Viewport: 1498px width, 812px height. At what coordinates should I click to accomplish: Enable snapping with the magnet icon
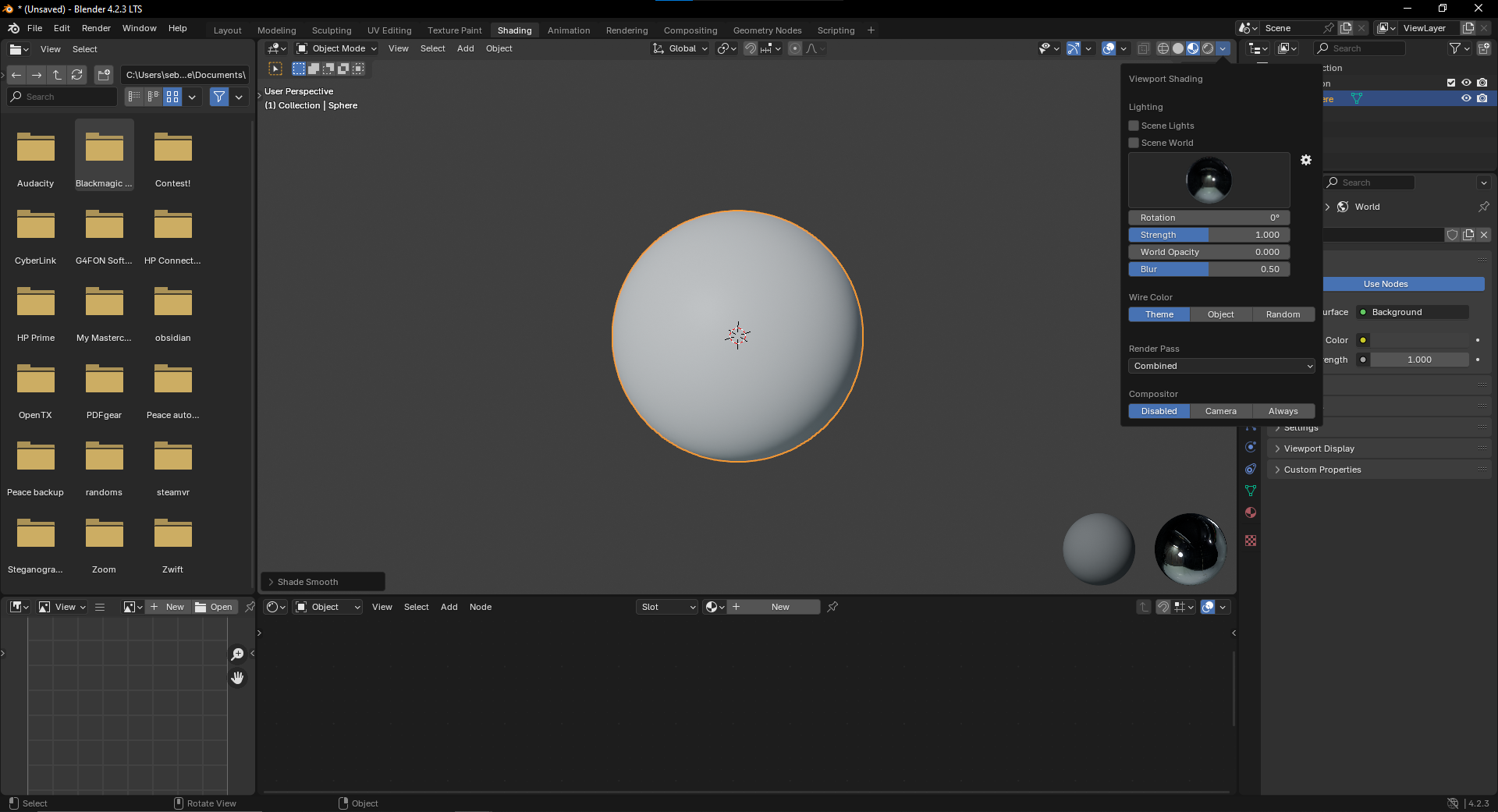coord(749,48)
